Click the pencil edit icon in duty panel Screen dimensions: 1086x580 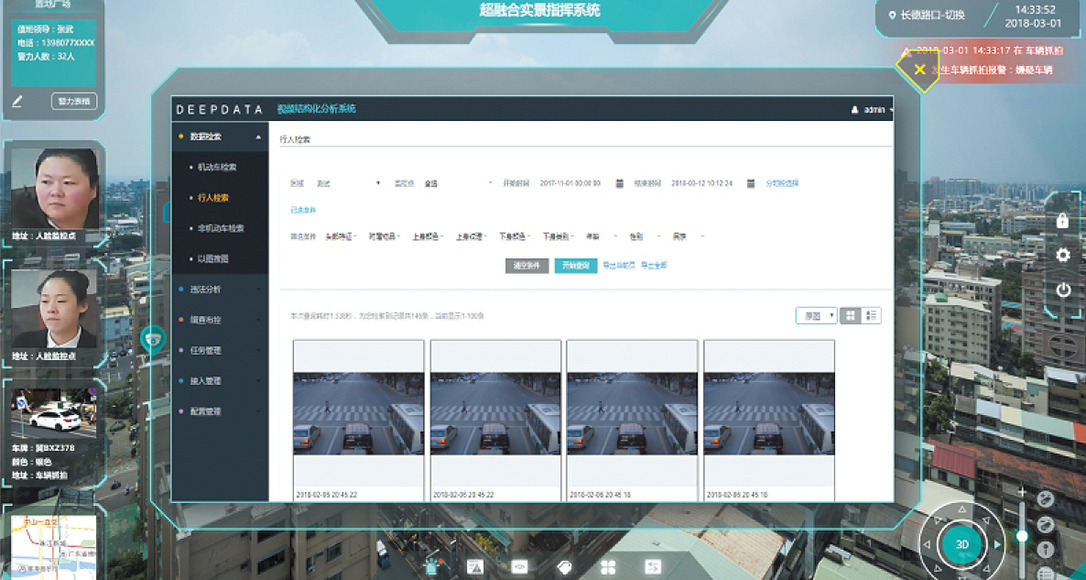pos(17,101)
